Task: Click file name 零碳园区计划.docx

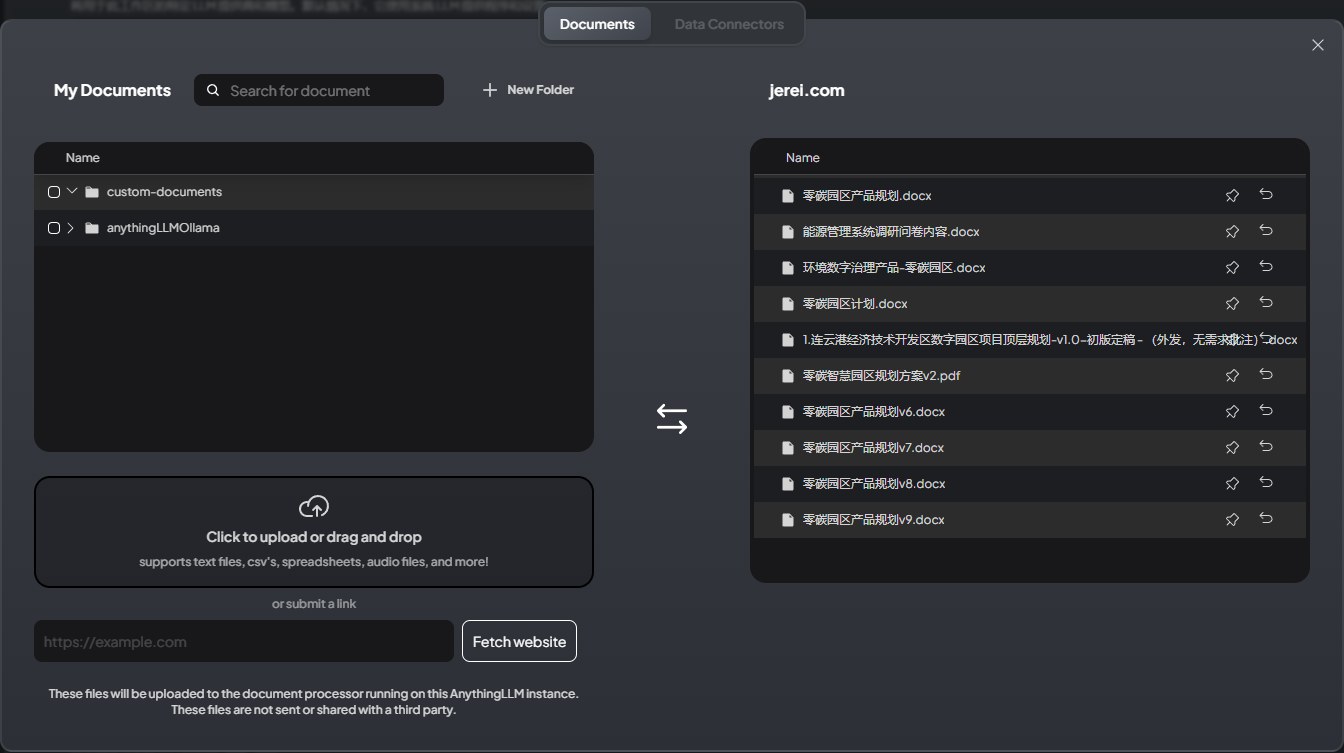Action: [x=855, y=304]
